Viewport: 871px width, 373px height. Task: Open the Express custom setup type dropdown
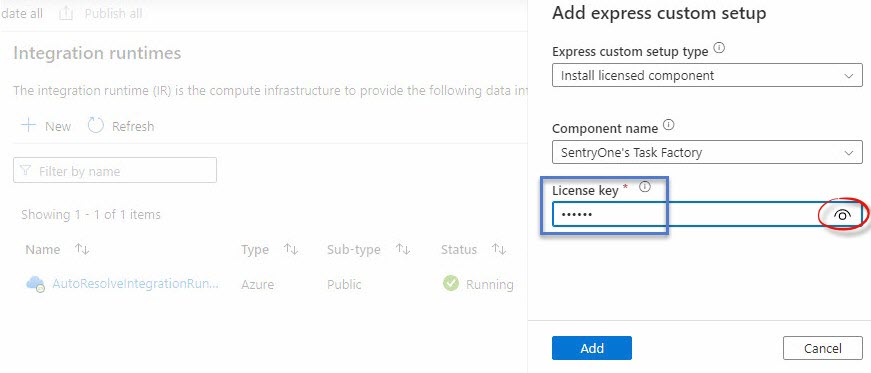point(707,76)
